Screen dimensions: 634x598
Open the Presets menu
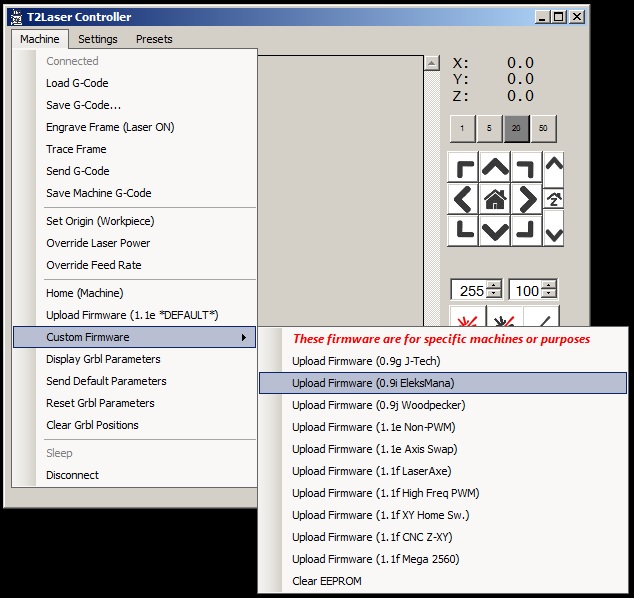point(154,39)
